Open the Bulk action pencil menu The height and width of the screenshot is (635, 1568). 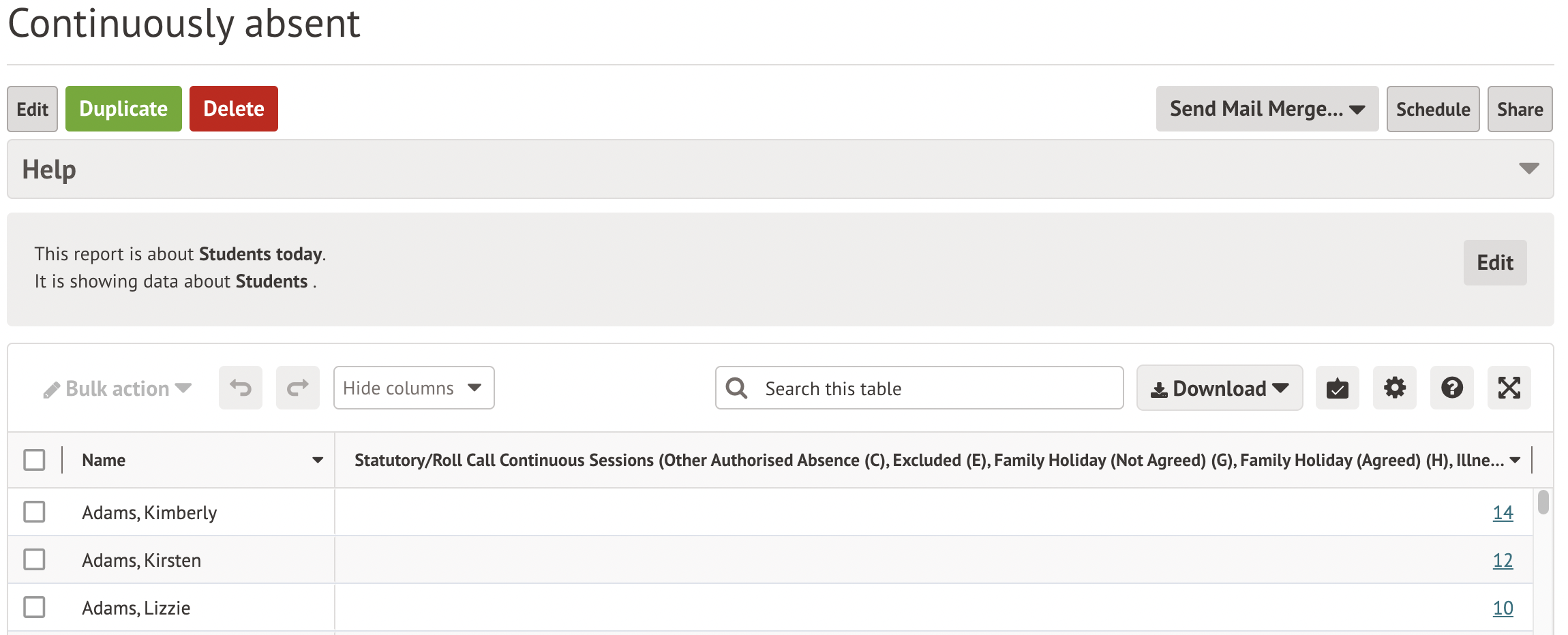(117, 388)
